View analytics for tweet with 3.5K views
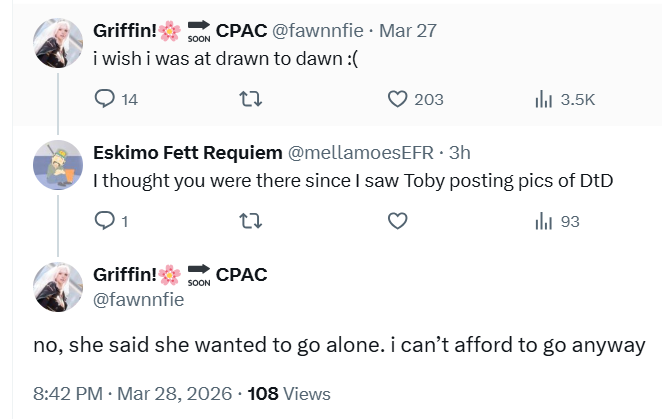This screenshot has width=662, height=419. (545, 99)
